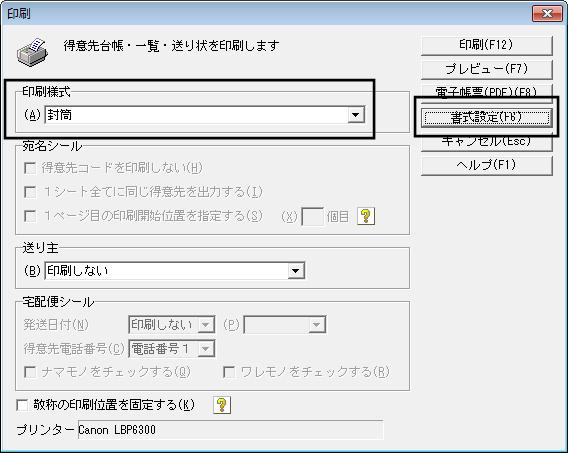
Task: Enable 敬称の印刷位置を固定する checkbox
Action: point(22,405)
